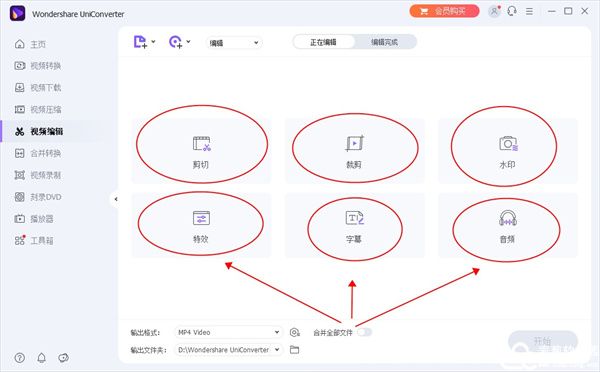This screenshot has height=372, width=600.
Task: Expand the 编辑 dropdown in toolbar
Action: pyautogui.click(x=234, y=42)
